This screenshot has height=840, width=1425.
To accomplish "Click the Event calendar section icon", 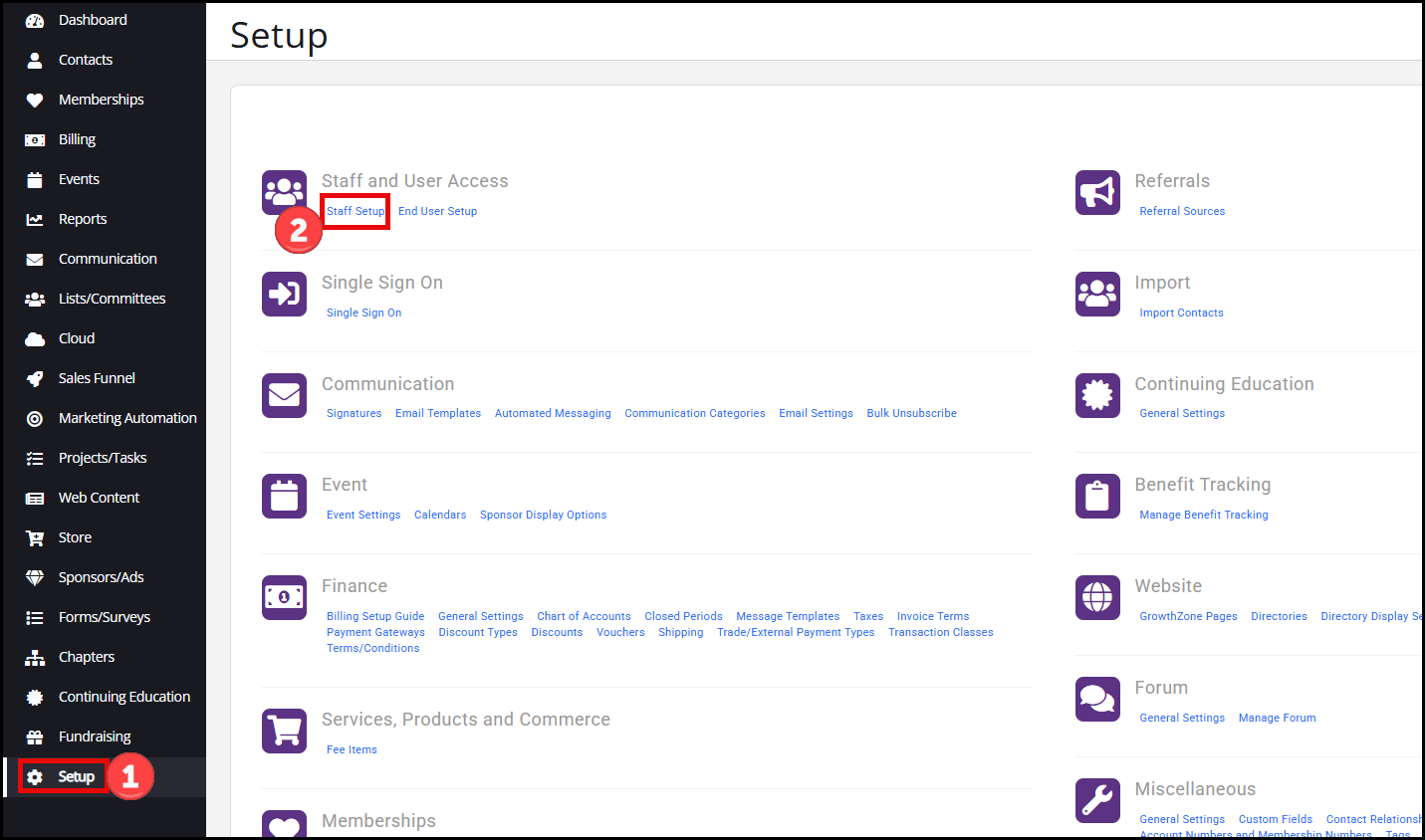I will click(x=284, y=496).
